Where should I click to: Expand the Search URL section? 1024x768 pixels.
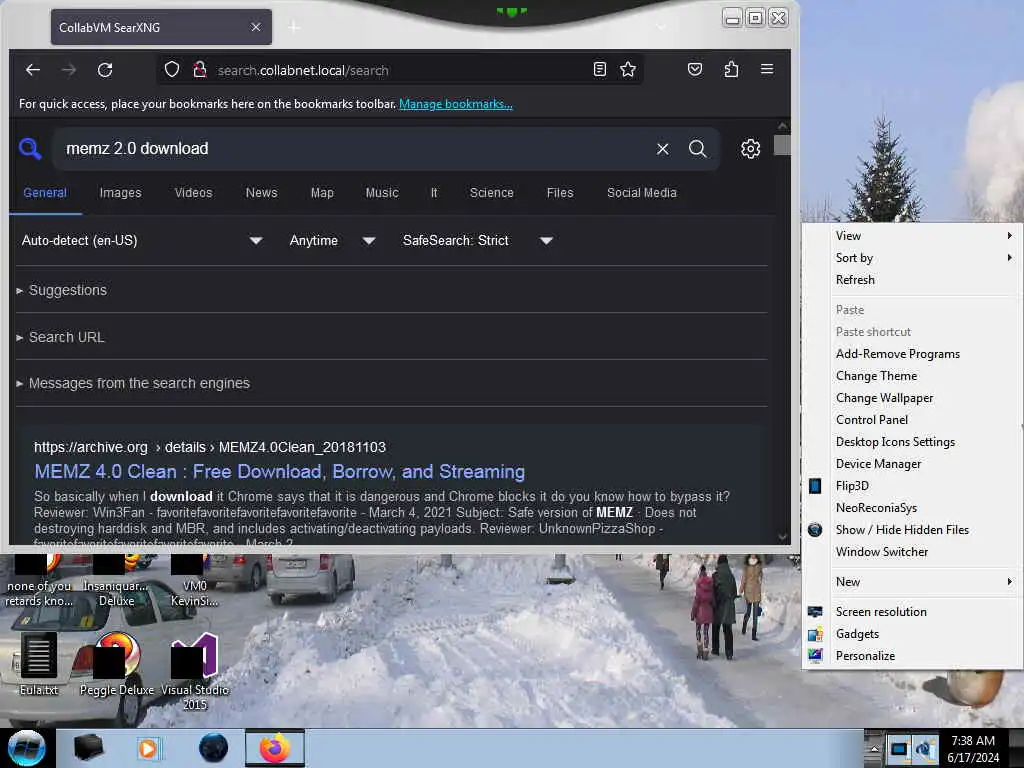click(60, 337)
